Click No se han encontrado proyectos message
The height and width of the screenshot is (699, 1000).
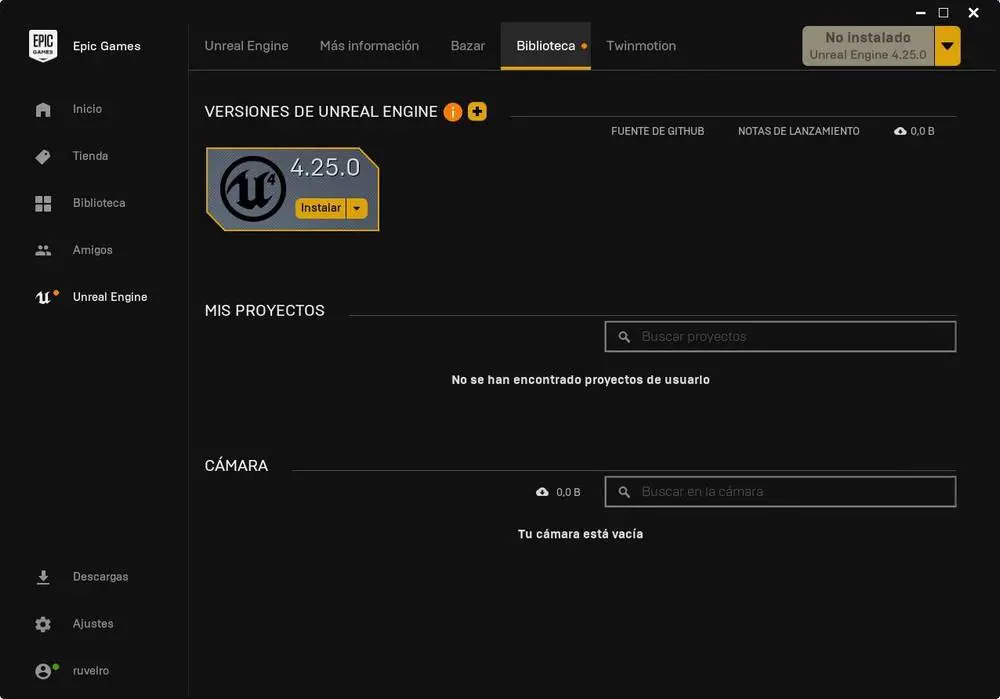point(580,380)
